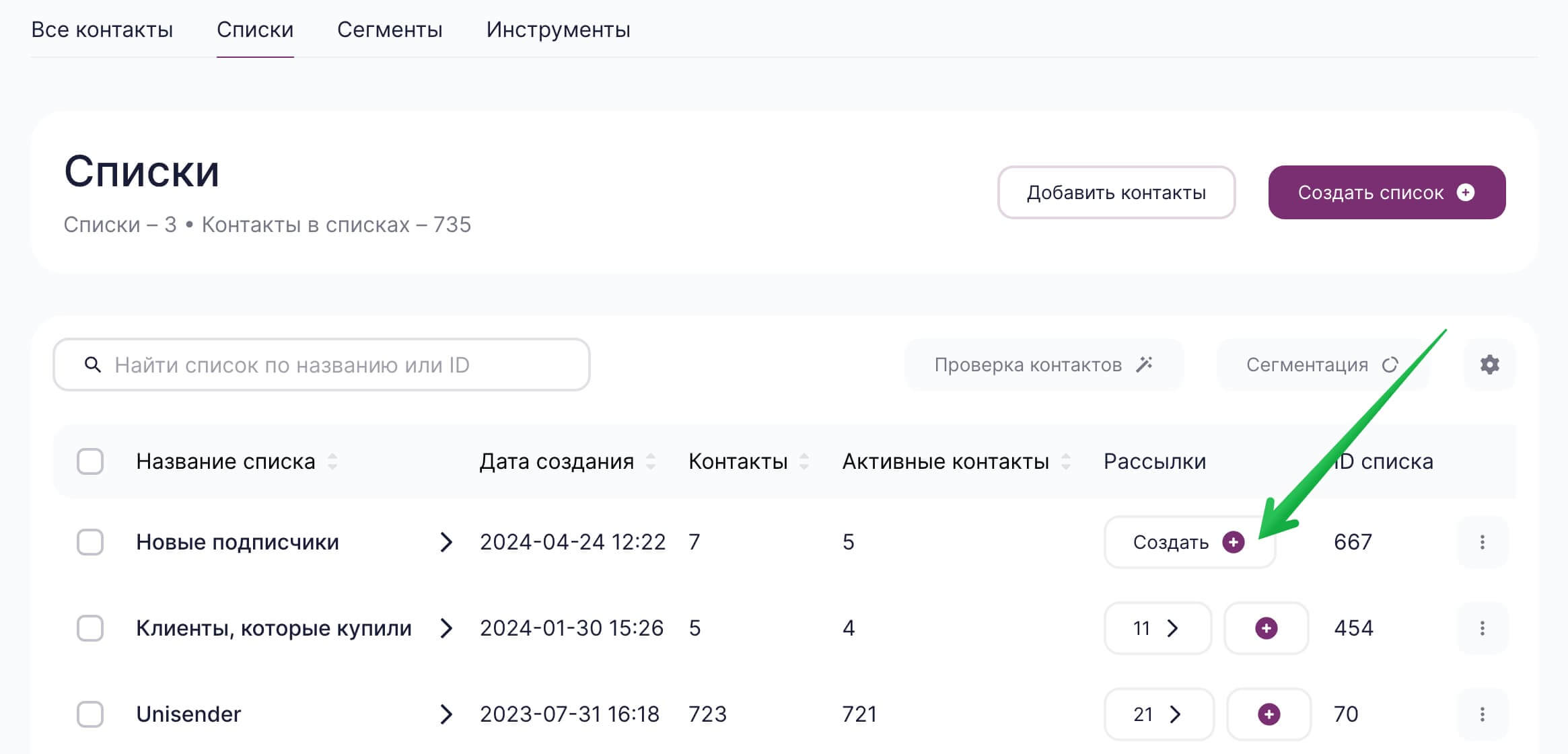Open the 11 campaigns via the chevron
Viewport: 1568px width, 754px height.
(x=1174, y=628)
